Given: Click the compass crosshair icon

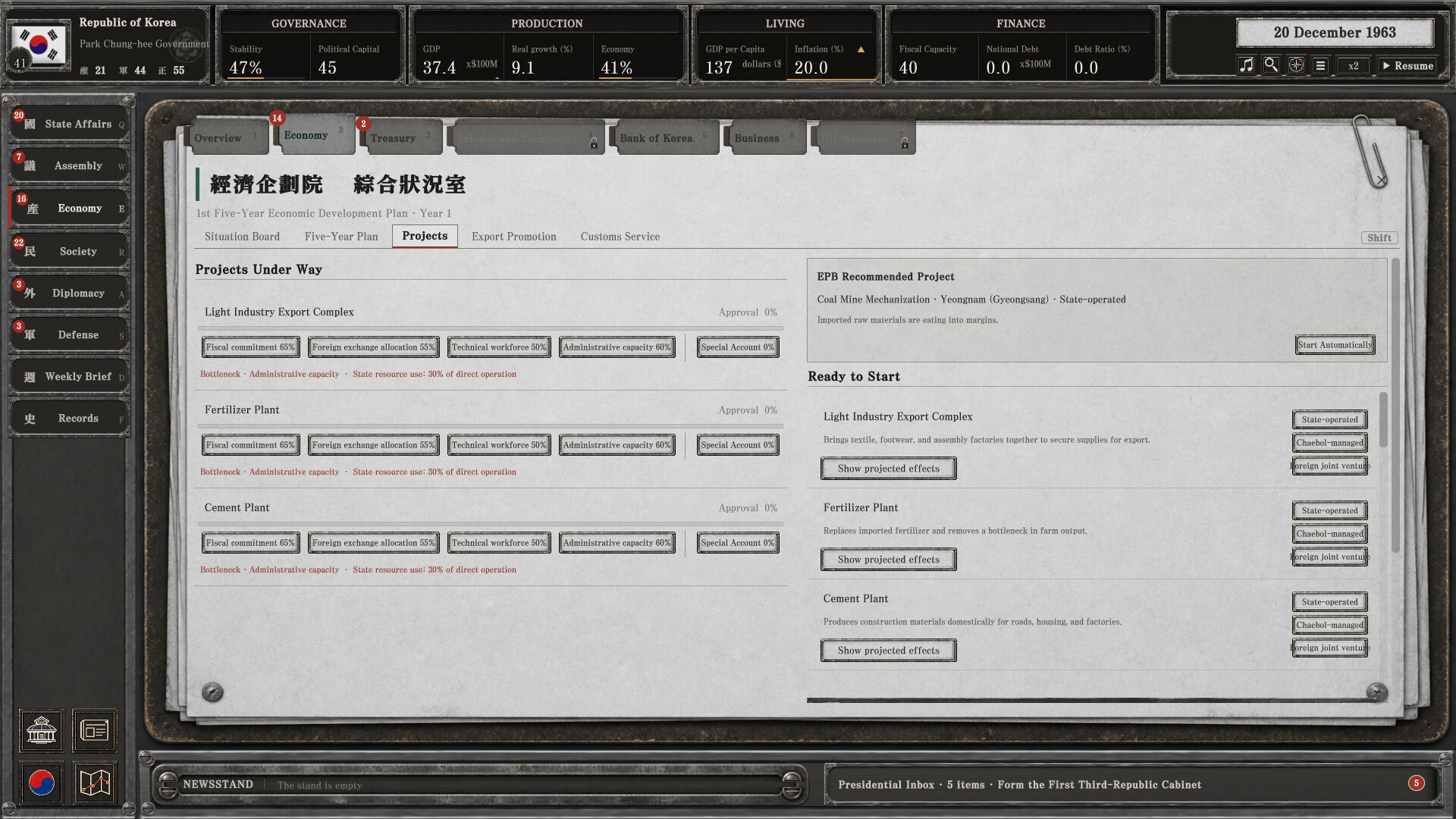Looking at the screenshot, I should click(1296, 65).
